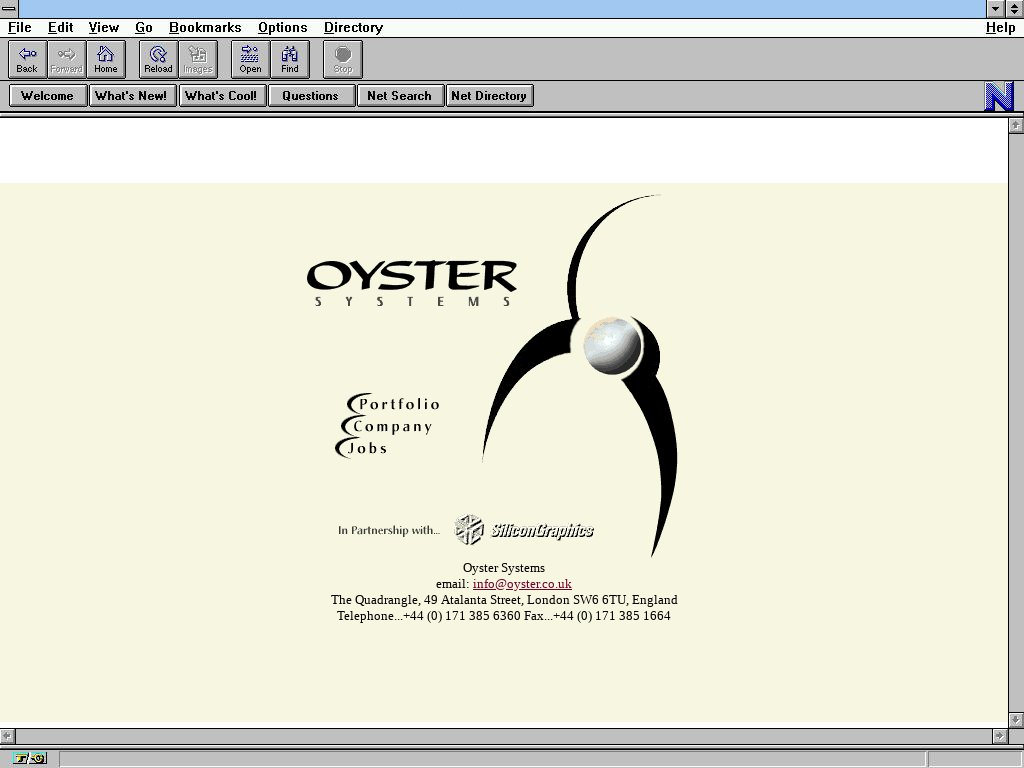Click the Silicon Graphics logo
Screen dimensions: 1024x768
524,530
